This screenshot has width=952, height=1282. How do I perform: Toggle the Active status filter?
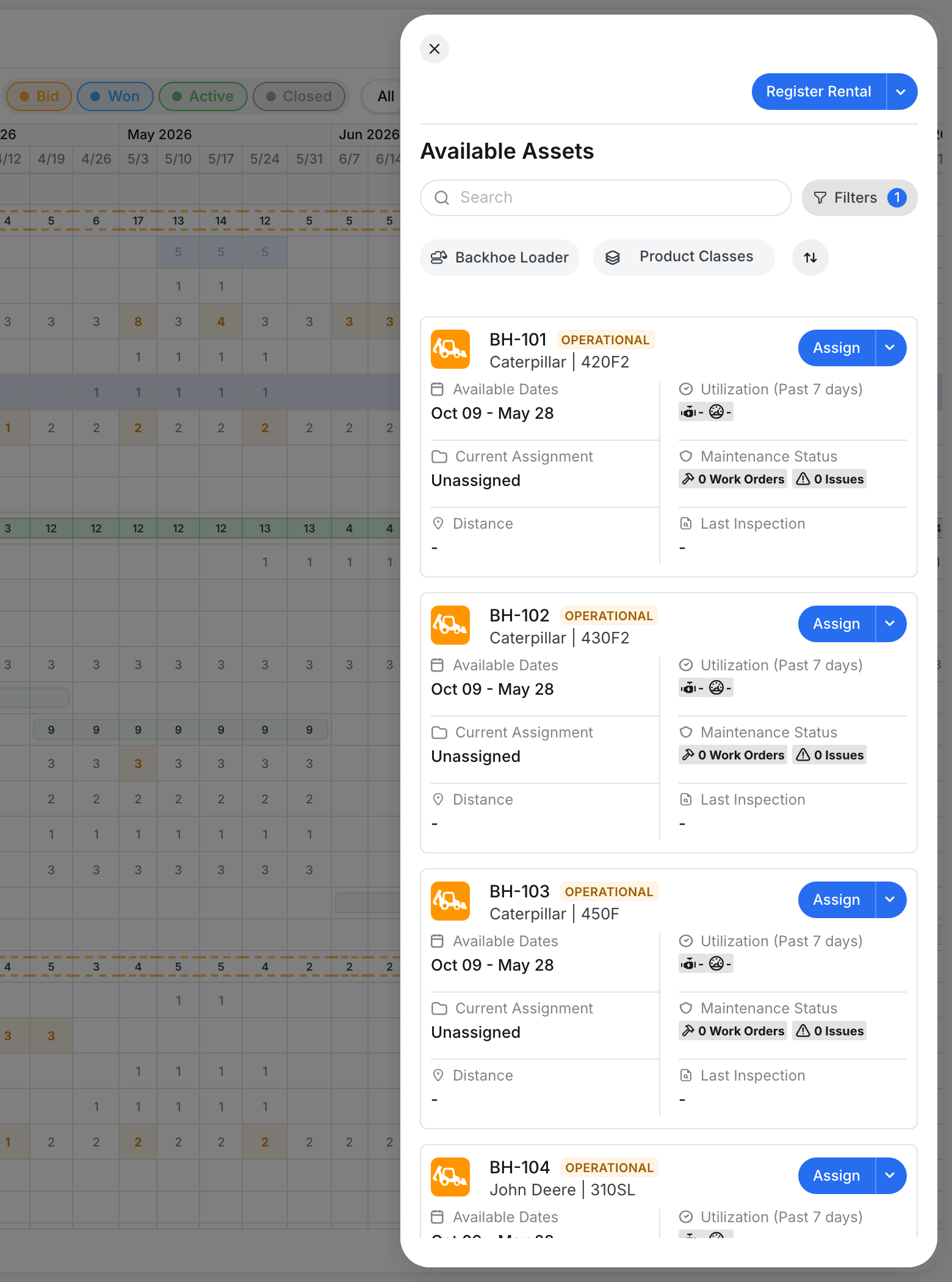(x=203, y=96)
